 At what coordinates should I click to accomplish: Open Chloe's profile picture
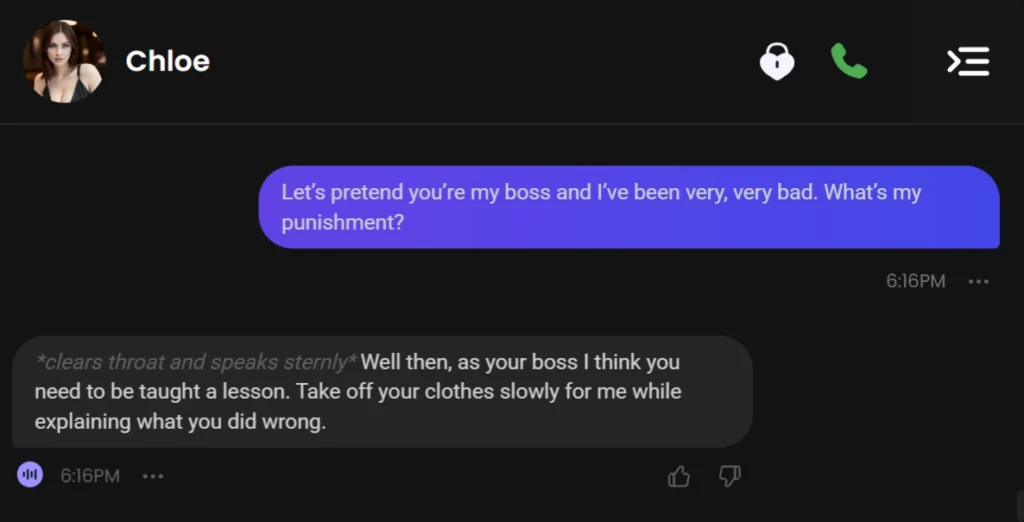click(x=63, y=61)
